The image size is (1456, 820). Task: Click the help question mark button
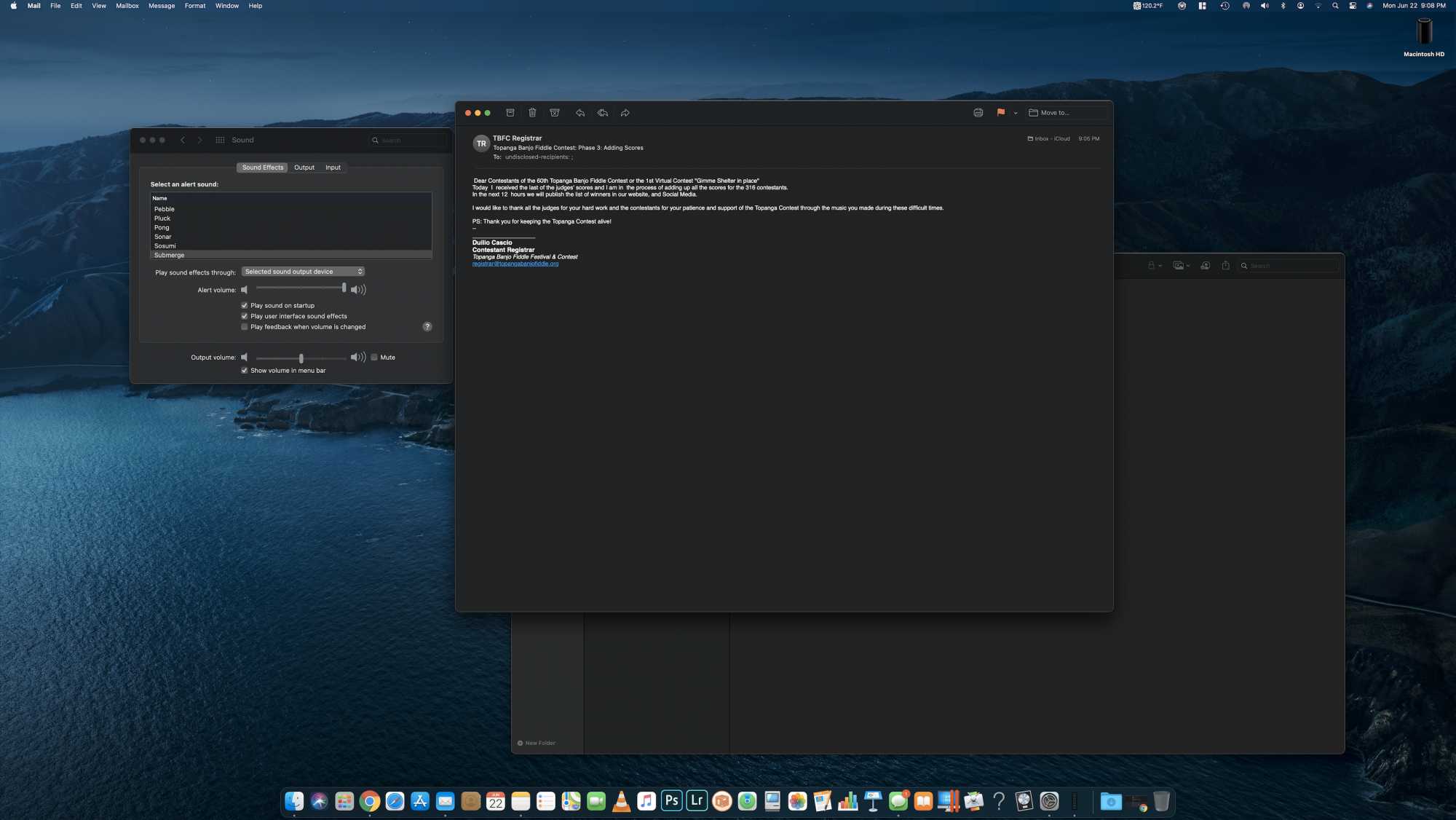427,327
